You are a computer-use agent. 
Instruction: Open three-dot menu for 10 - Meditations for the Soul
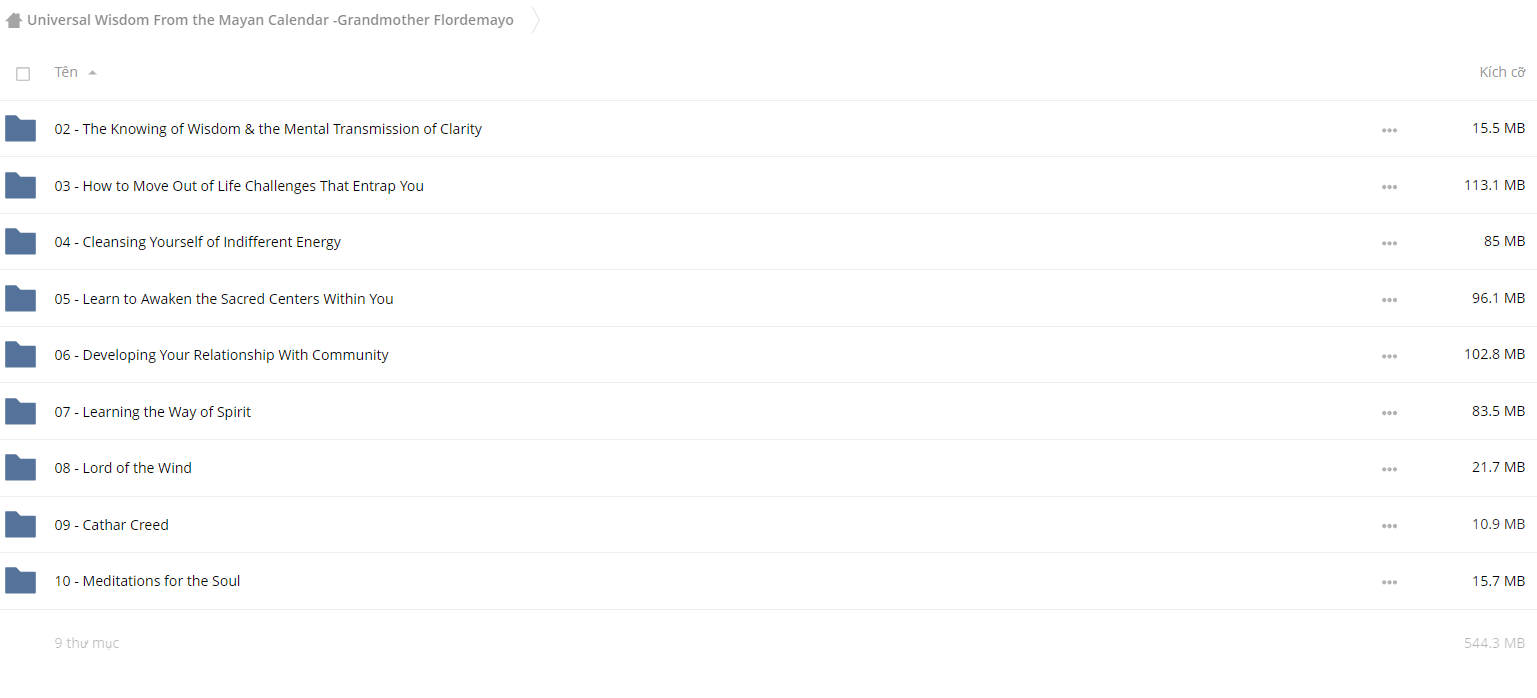[1389, 582]
